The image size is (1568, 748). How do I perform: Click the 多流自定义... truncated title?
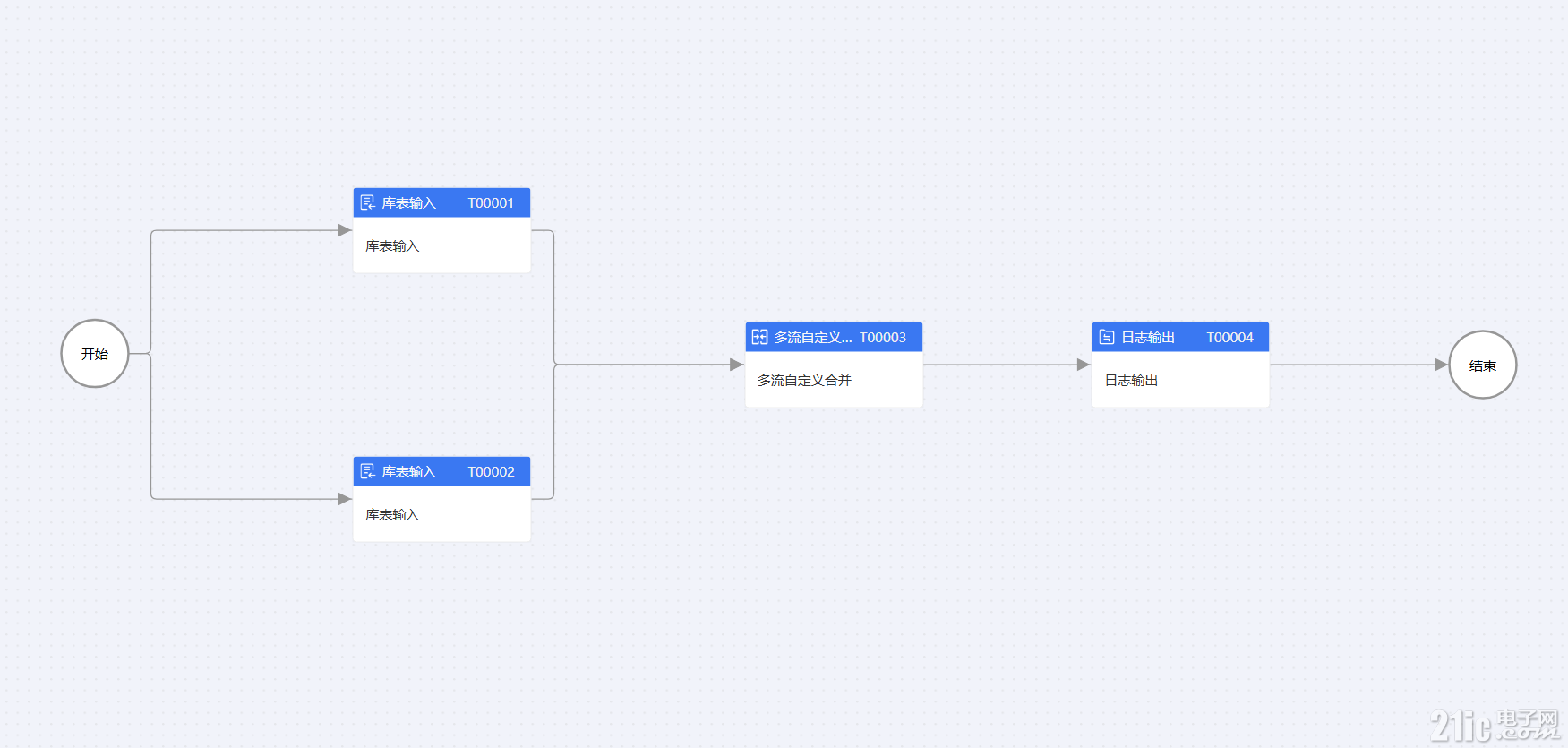point(813,338)
